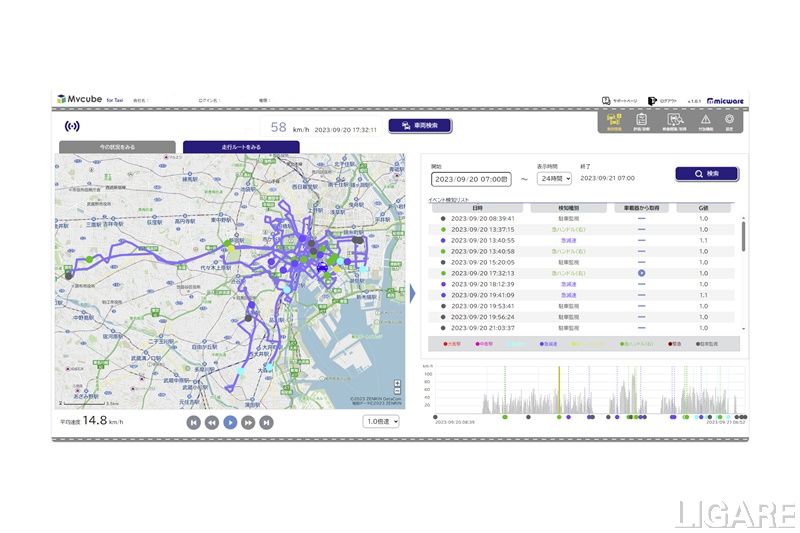The image size is (800, 533).
Task: Click the 検索 search button
Action: (x=706, y=174)
